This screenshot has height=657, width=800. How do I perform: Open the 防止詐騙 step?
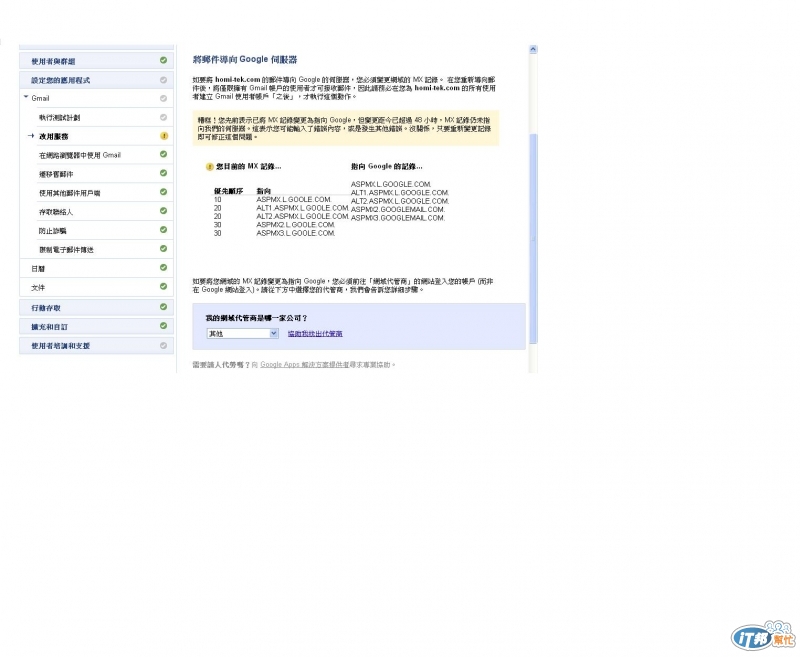(x=53, y=231)
